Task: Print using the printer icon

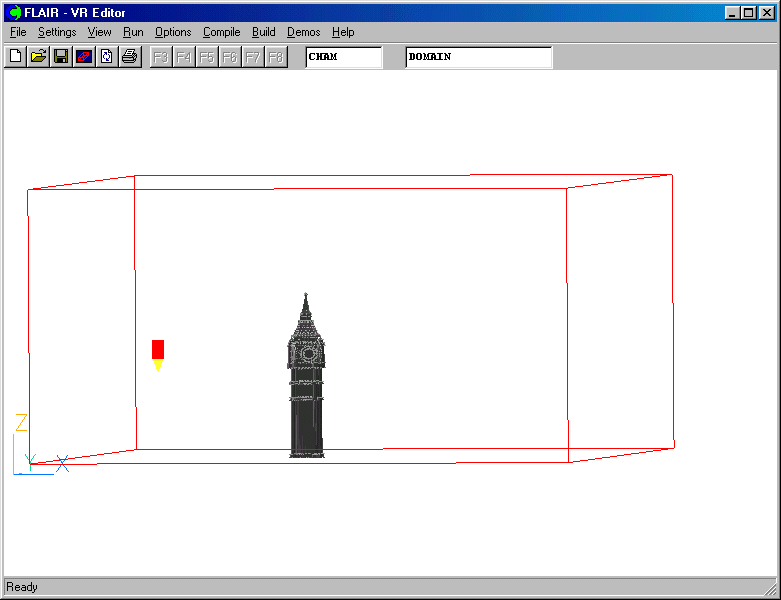Action: coord(129,57)
